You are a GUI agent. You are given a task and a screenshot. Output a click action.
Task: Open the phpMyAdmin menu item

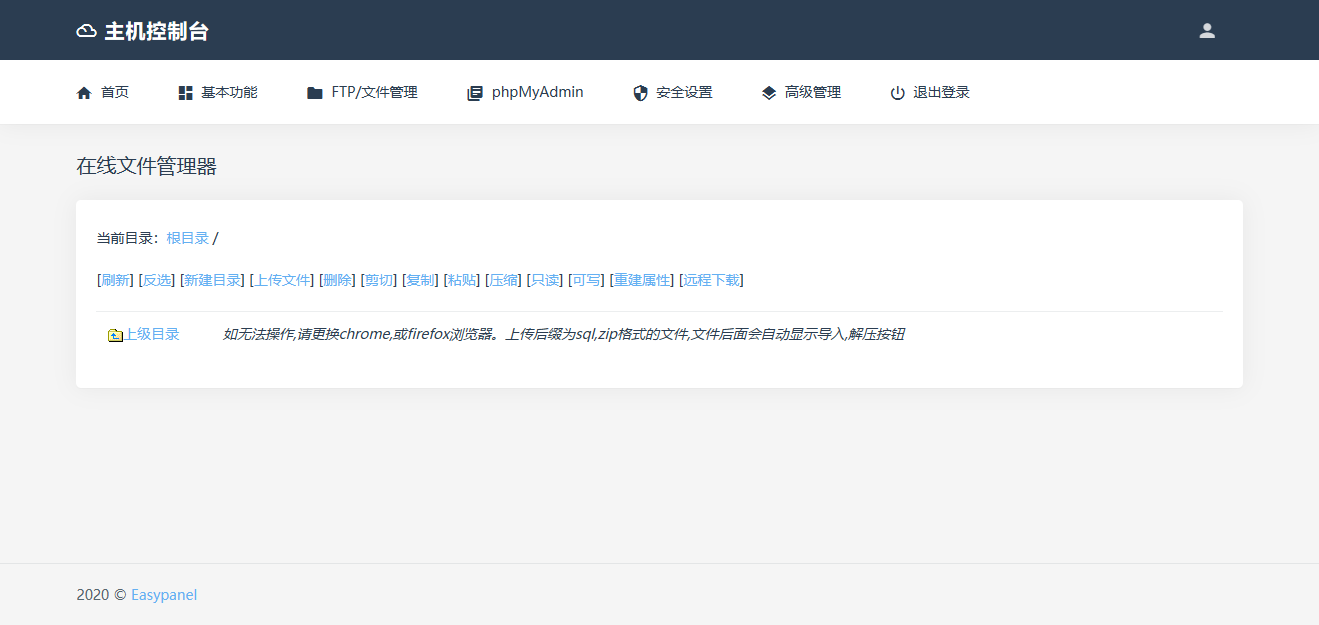coord(537,92)
